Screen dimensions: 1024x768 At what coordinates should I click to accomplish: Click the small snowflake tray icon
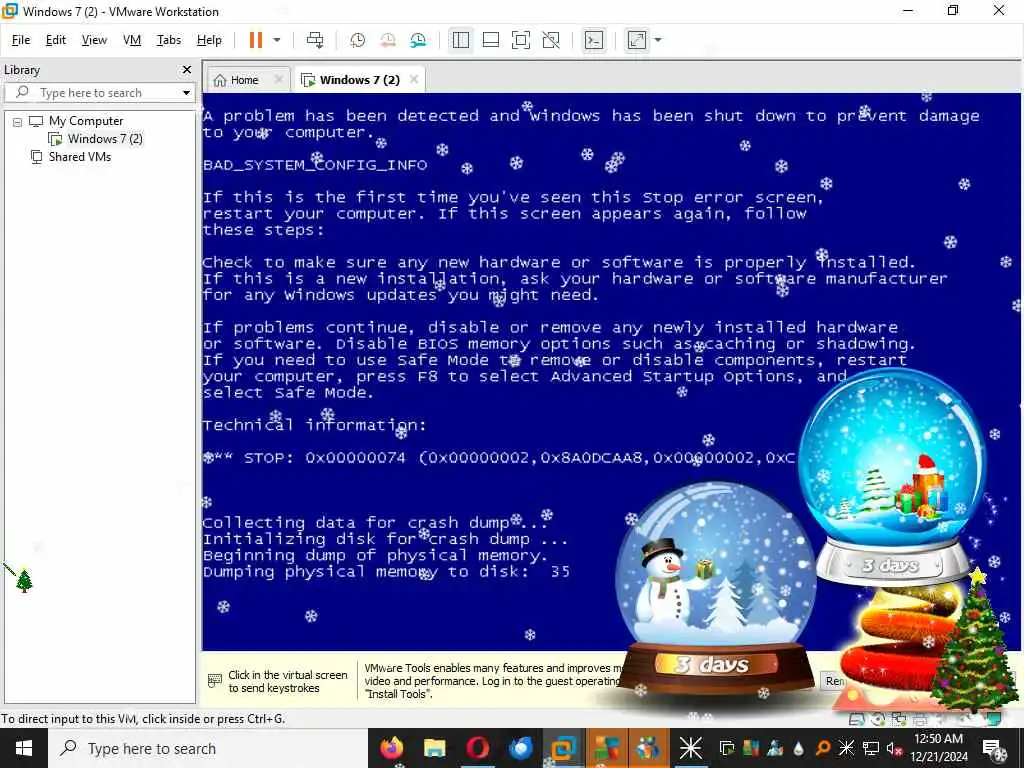click(846, 748)
